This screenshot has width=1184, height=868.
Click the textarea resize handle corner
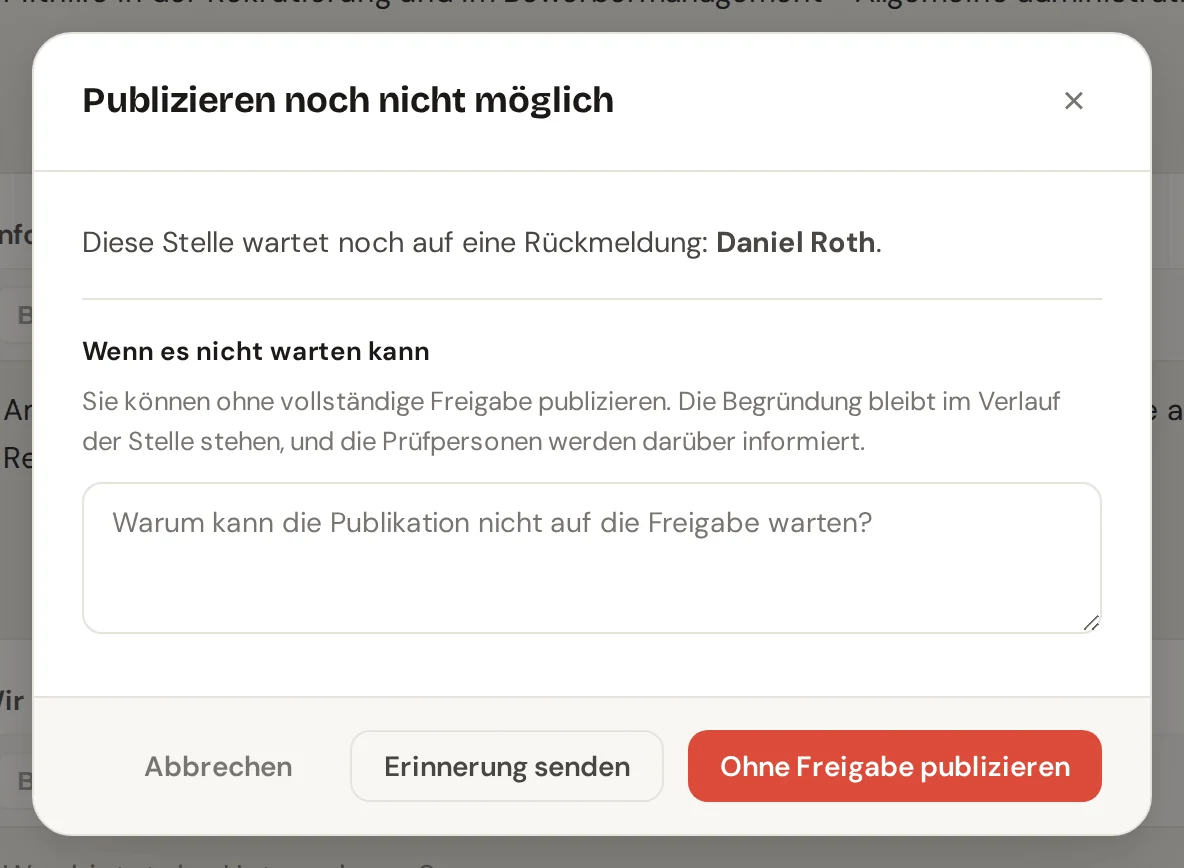pos(1091,623)
